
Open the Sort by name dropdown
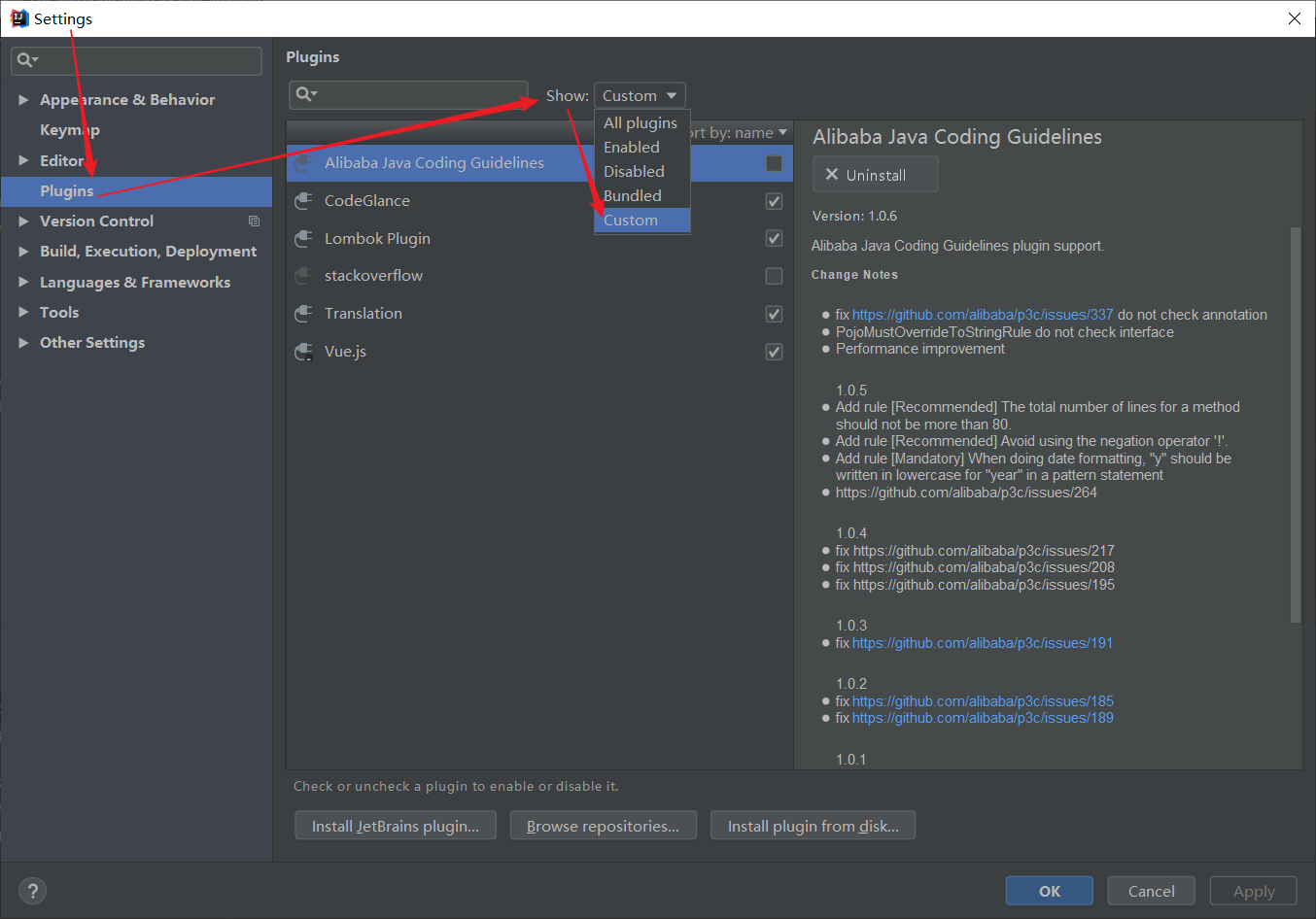click(739, 133)
